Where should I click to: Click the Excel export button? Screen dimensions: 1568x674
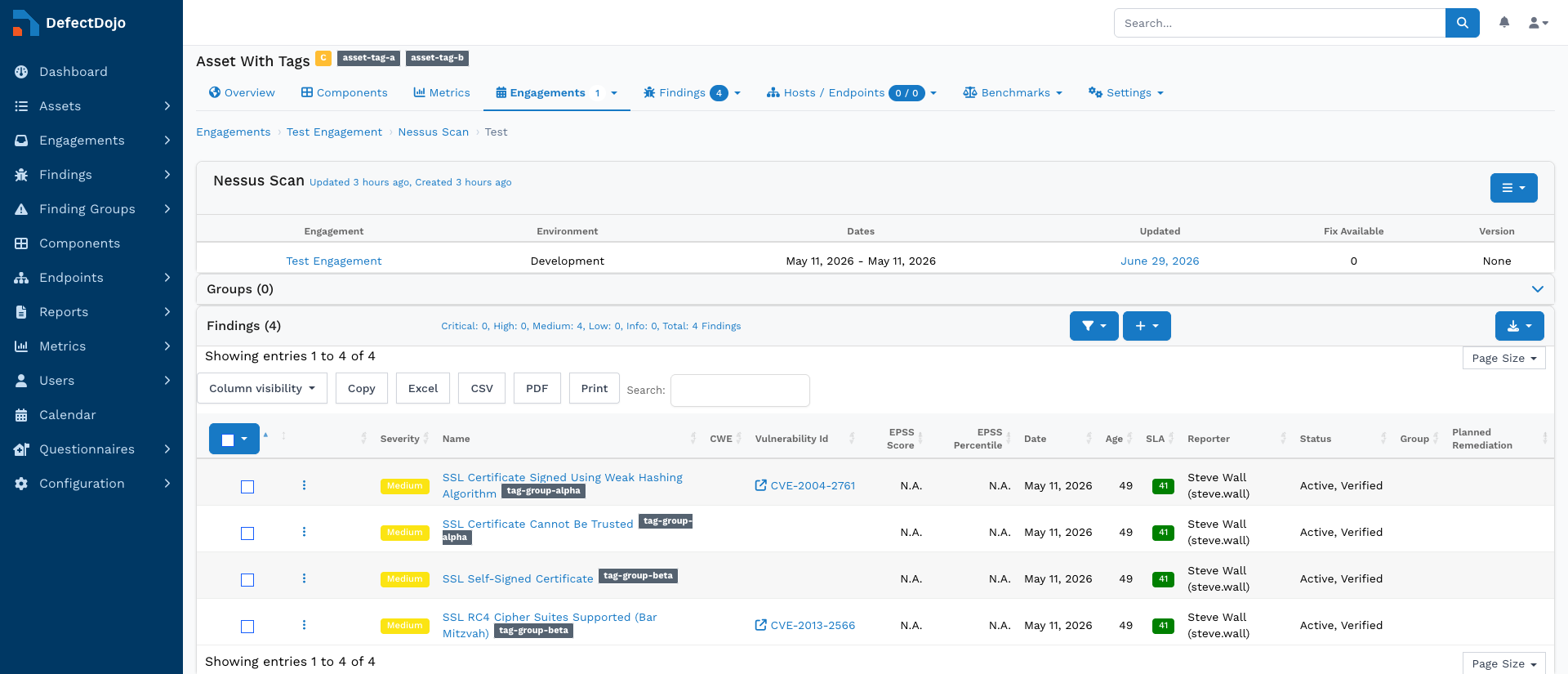pyautogui.click(x=423, y=388)
